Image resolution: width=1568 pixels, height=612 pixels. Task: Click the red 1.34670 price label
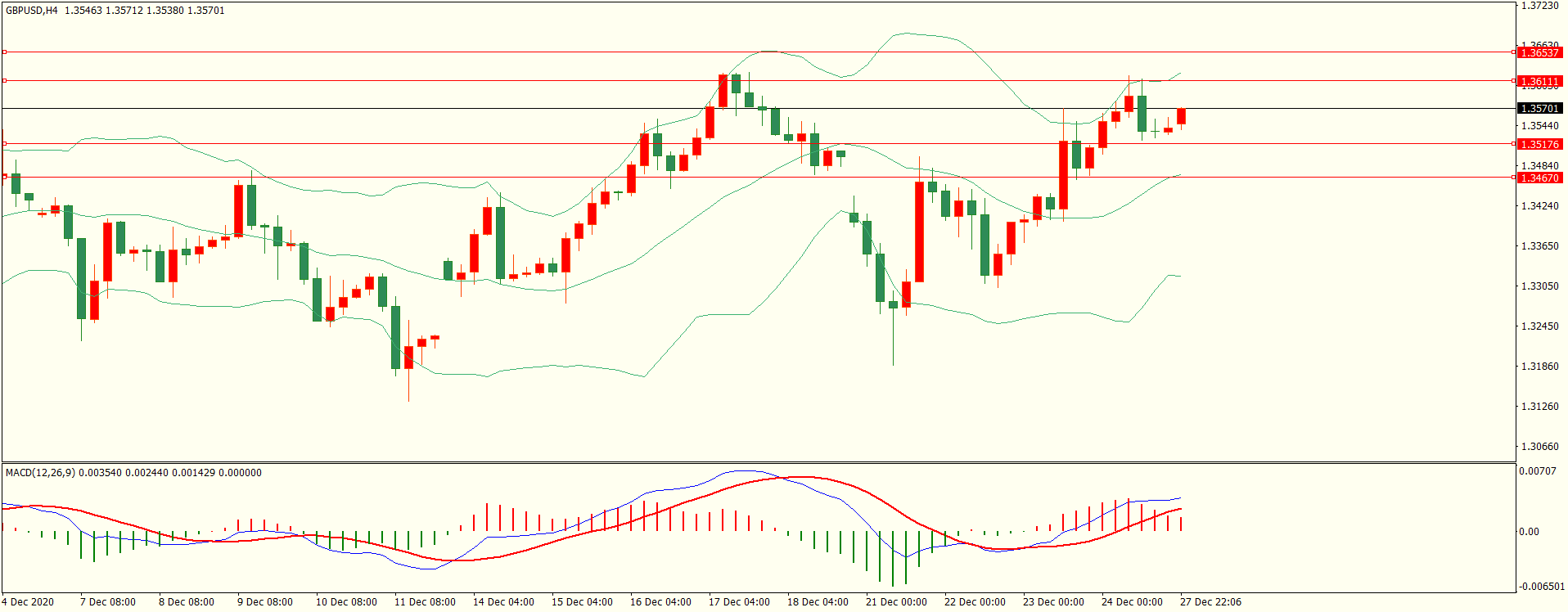click(x=1539, y=178)
